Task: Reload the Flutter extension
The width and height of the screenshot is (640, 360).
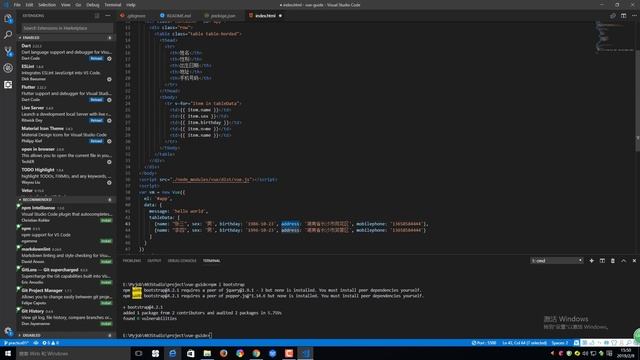Action: (96, 100)
